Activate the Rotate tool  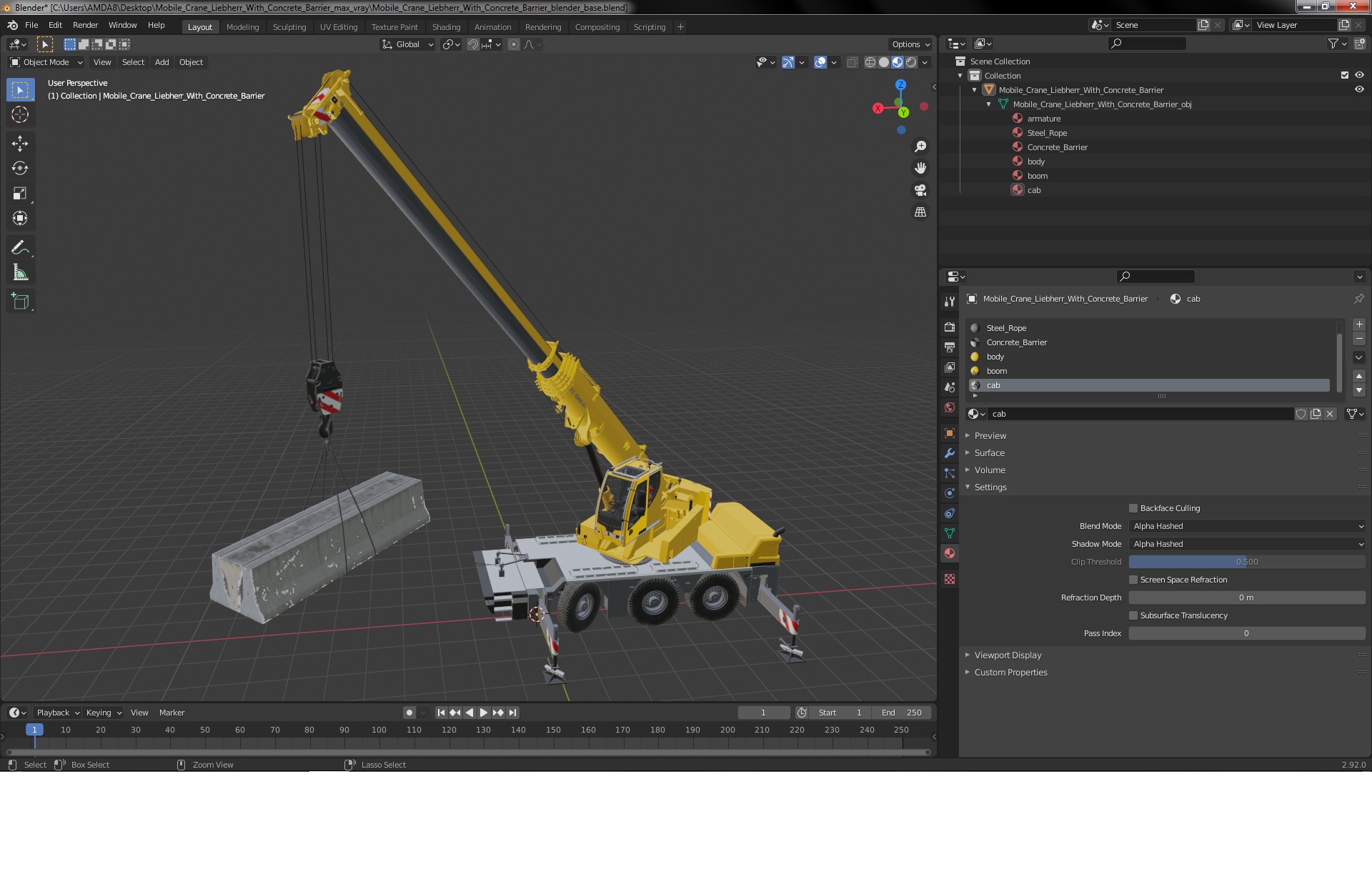coord(20,169)
